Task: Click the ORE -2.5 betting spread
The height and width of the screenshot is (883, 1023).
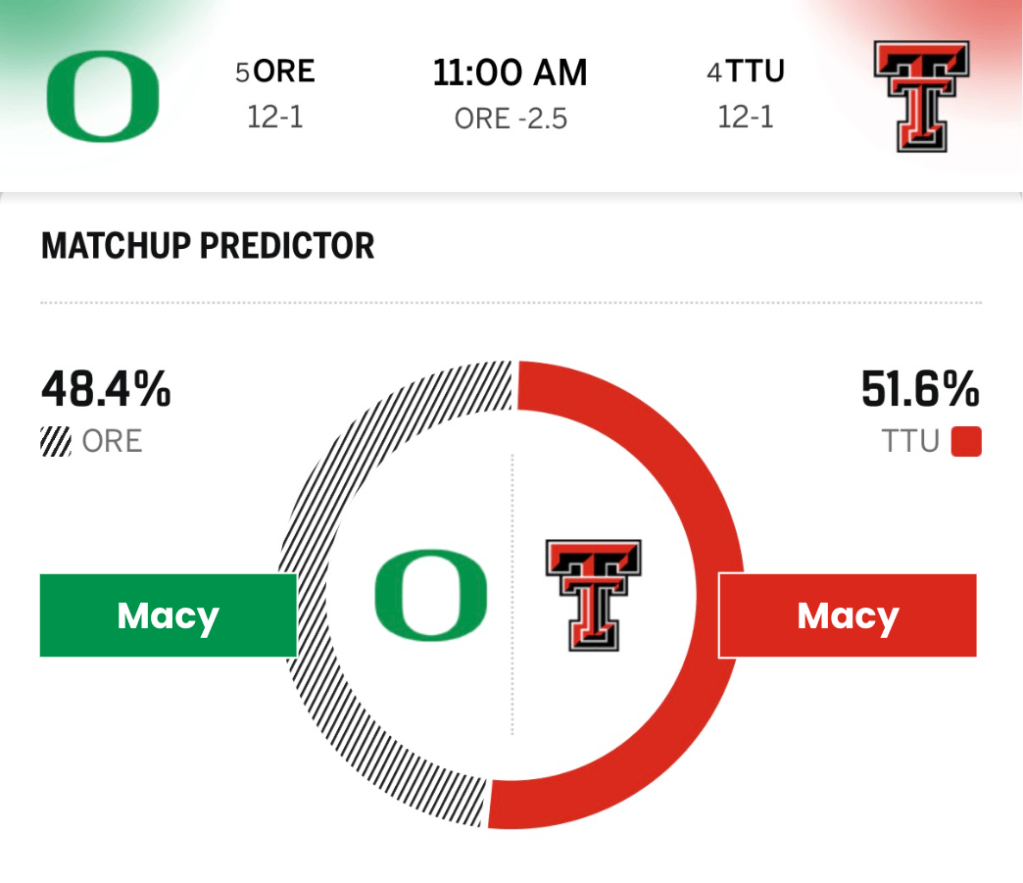Action: [510, 118]
